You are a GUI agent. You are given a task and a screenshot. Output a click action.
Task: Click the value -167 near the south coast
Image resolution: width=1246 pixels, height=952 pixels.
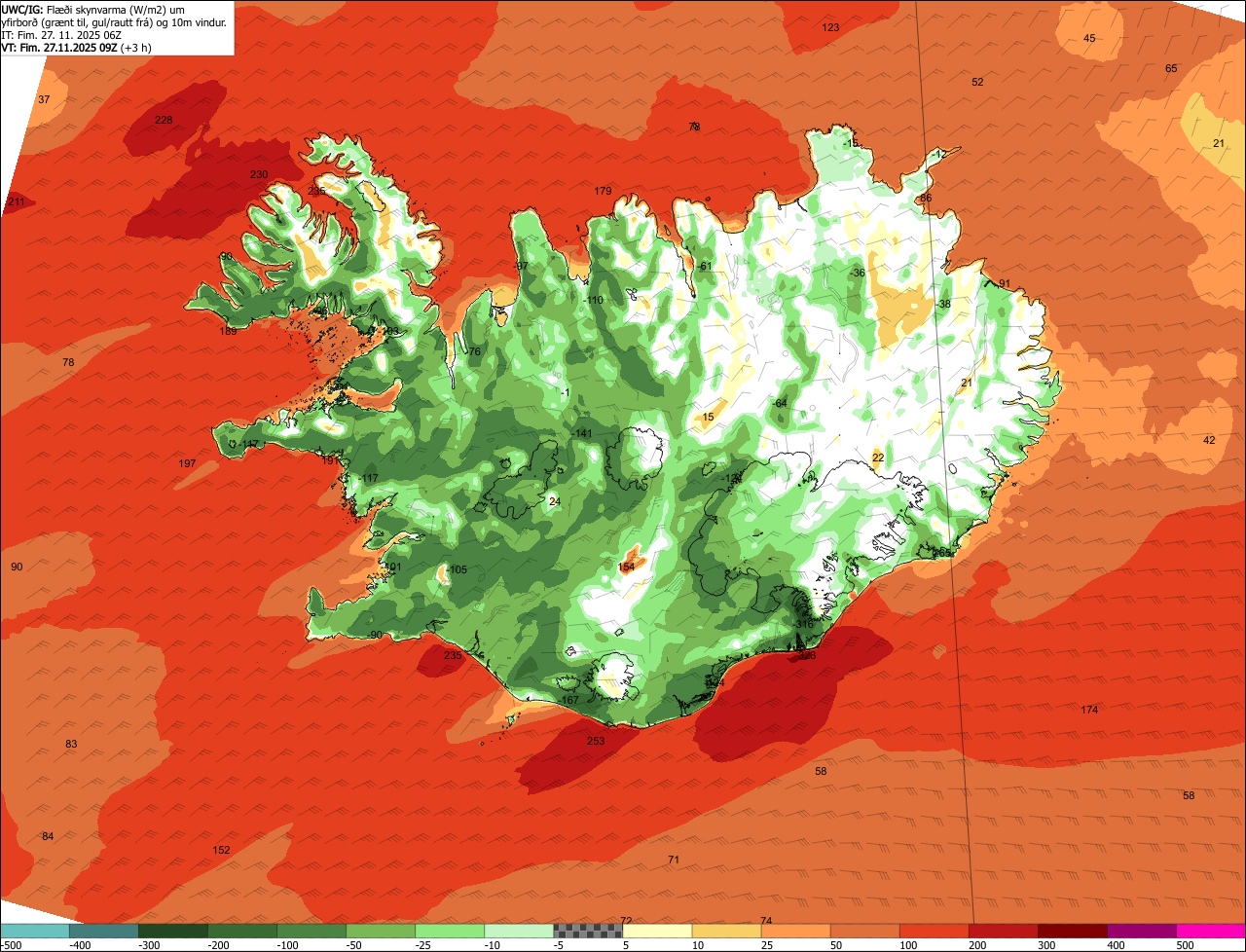[568, 700]
